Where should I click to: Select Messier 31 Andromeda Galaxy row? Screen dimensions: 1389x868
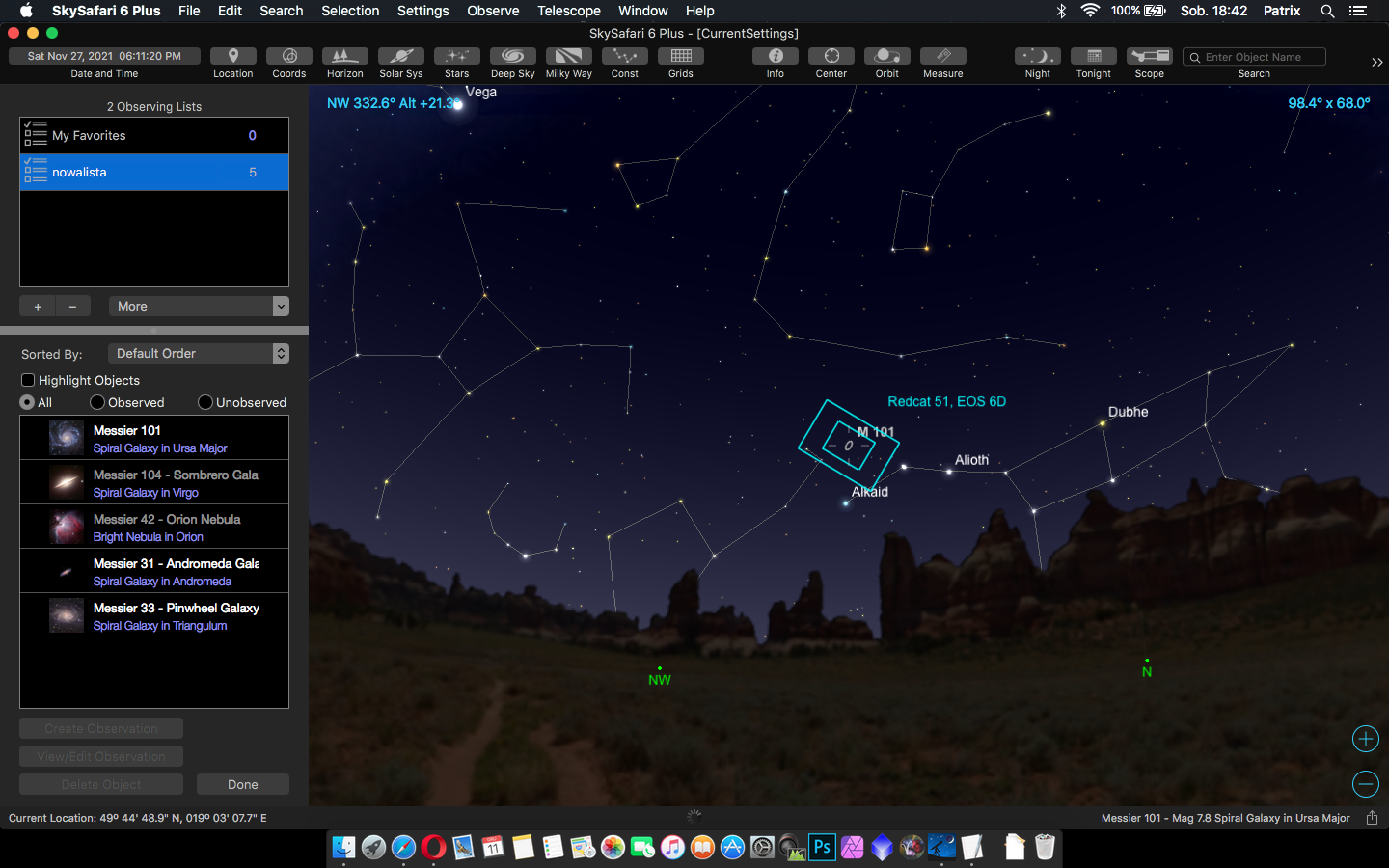154,571
